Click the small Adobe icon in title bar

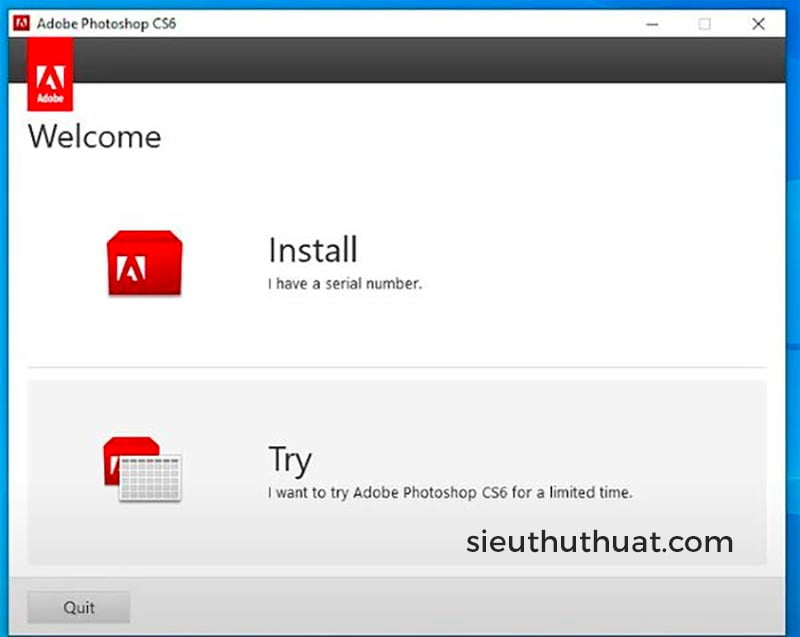pyautogui.click(x=21, y=24)
